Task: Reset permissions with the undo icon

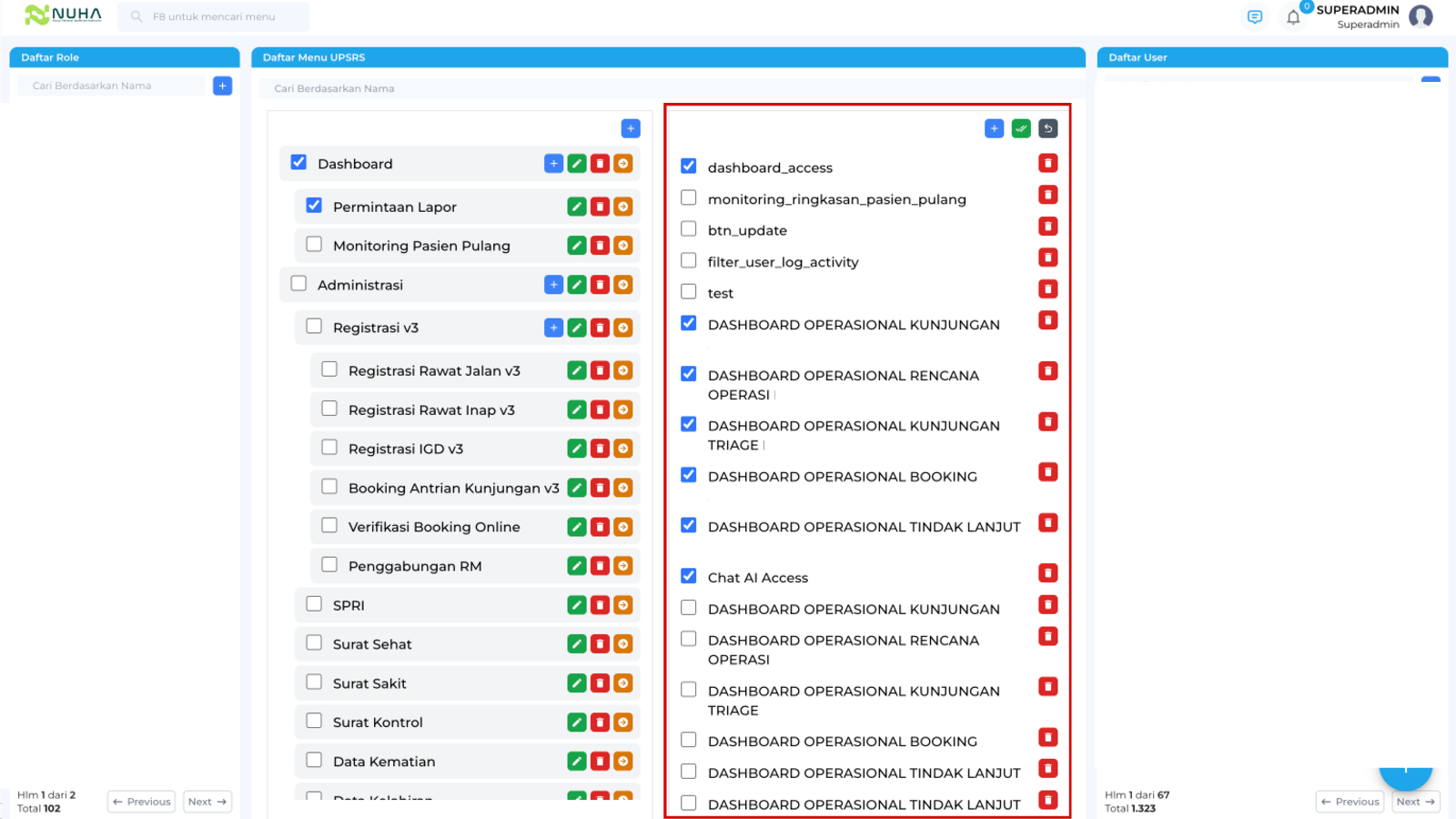Action: [1048, 128]
